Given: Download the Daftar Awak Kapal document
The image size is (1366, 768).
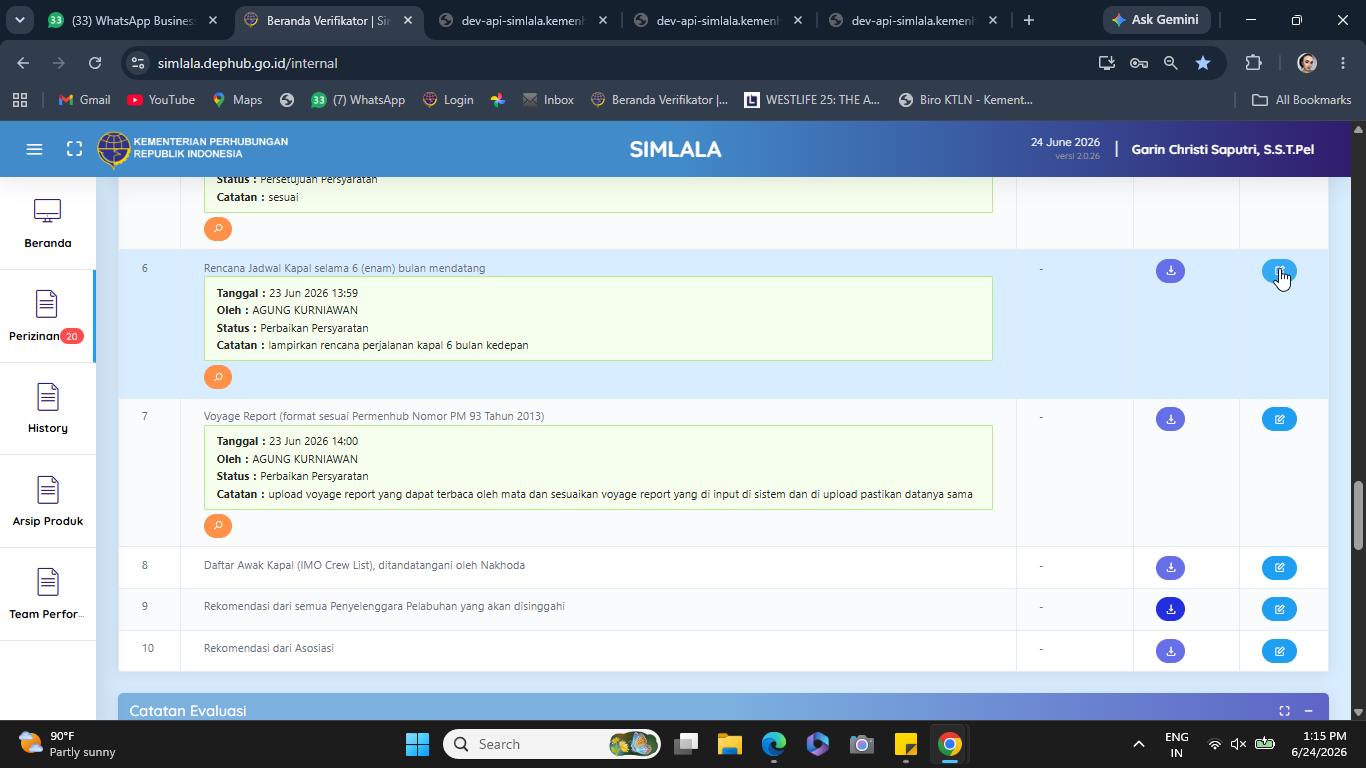Looking at the screenshot, I should pos(1170,568).
